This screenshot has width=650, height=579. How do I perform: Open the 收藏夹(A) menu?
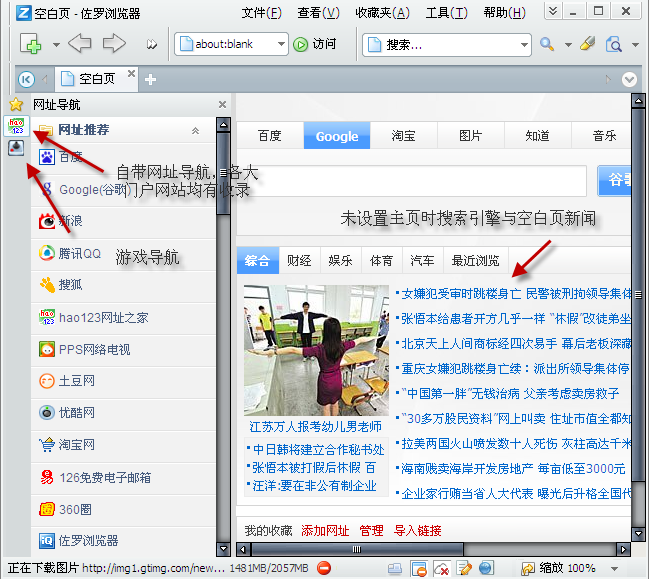pos(382,13)
